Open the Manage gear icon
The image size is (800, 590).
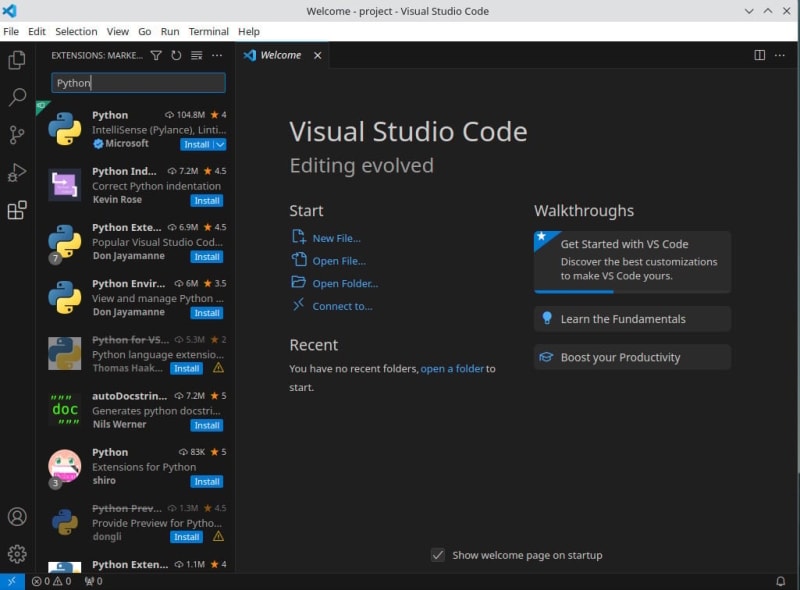click(x=17, y=553)
